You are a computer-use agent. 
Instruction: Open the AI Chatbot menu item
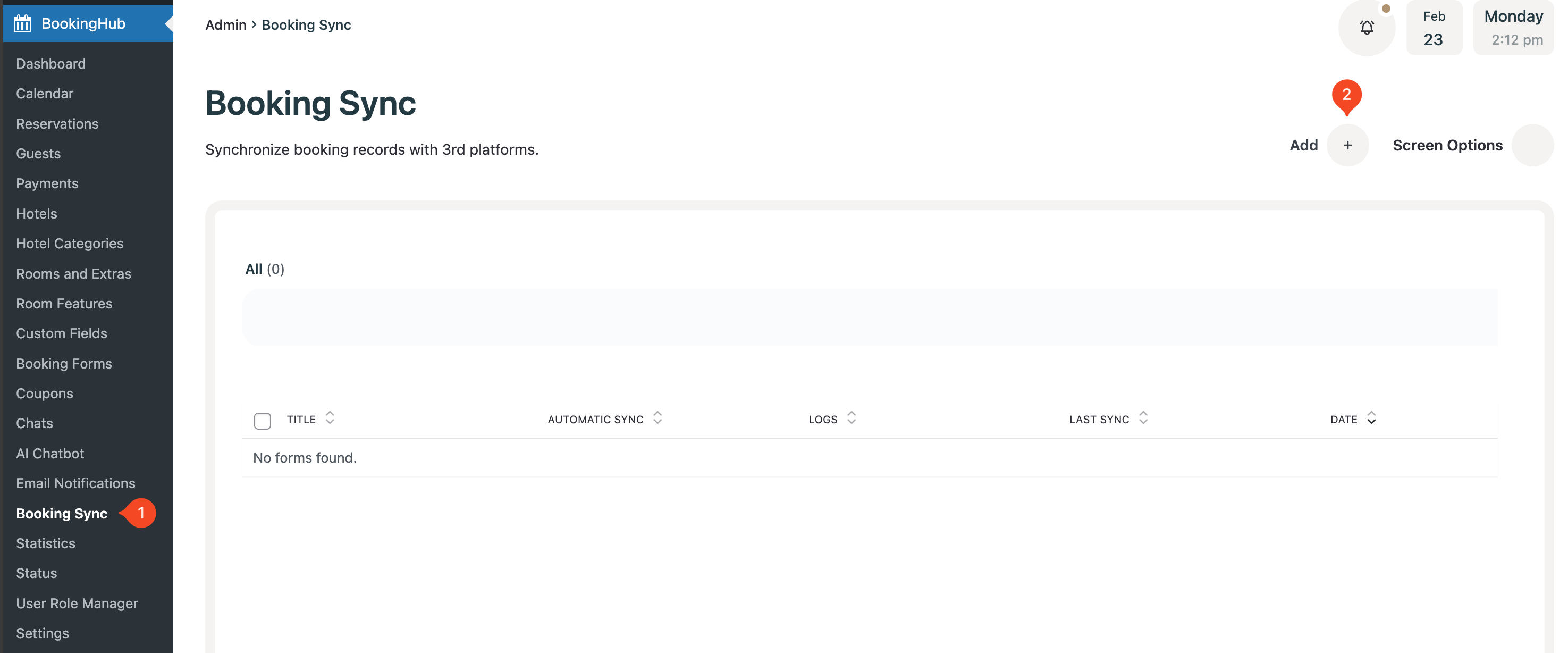(50, 453)
